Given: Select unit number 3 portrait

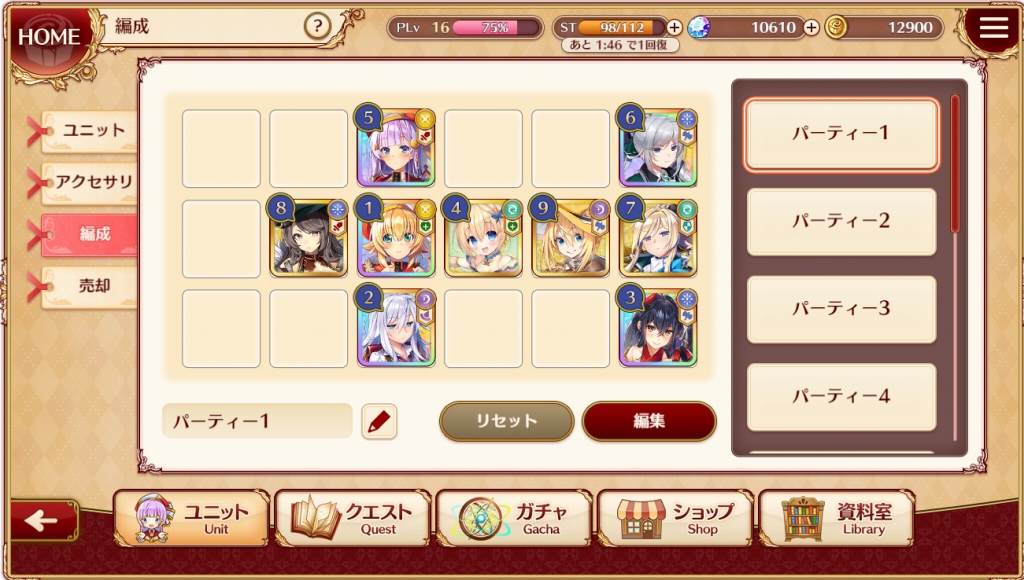Looking at the screenshot, I should click(658, 328).
